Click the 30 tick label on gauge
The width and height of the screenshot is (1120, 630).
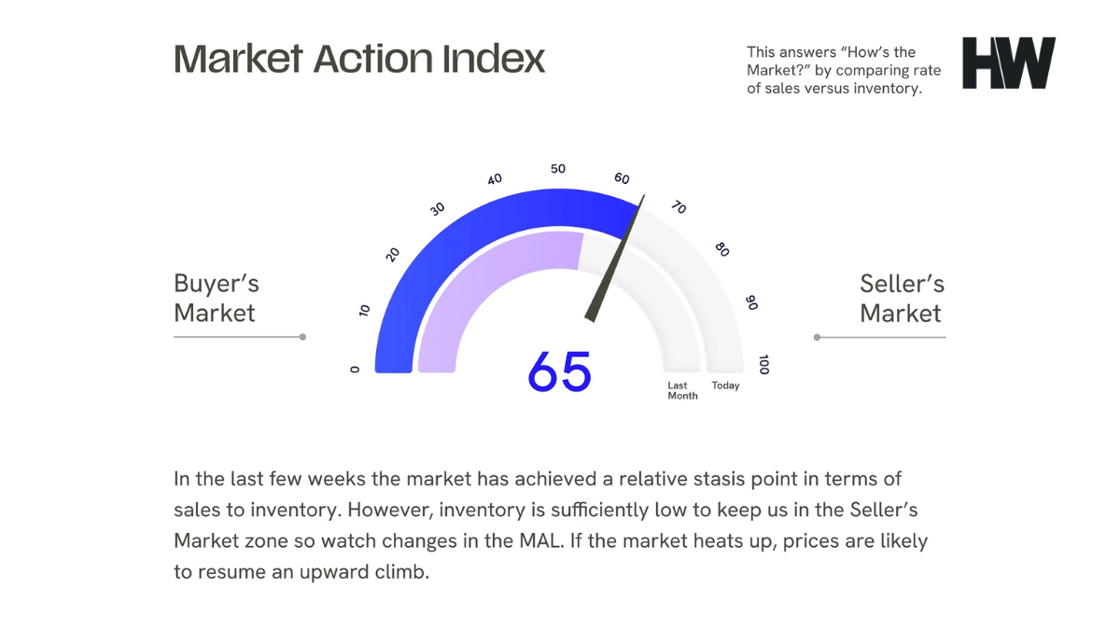pyautogui.click(x=437, y=209)
